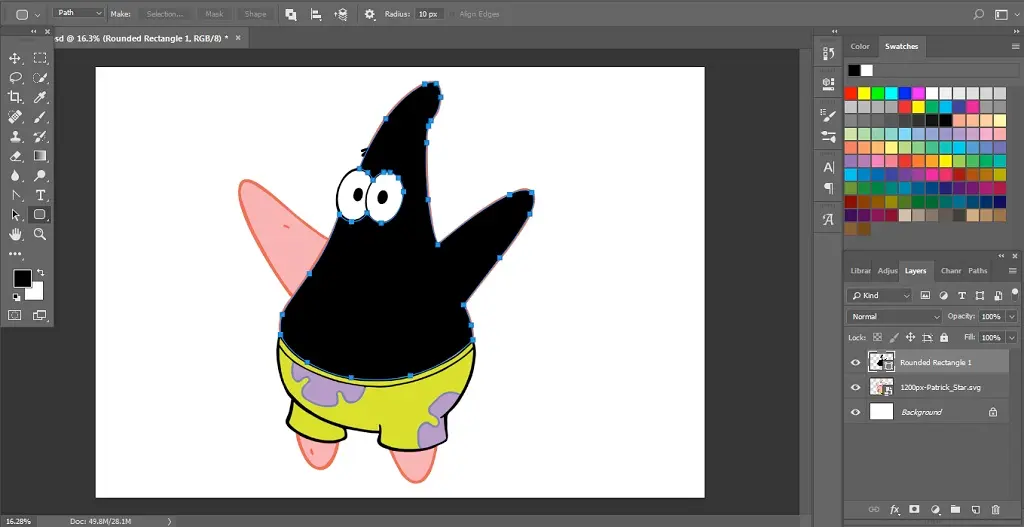
Task: Open the path alignment options
Action: 316,14
